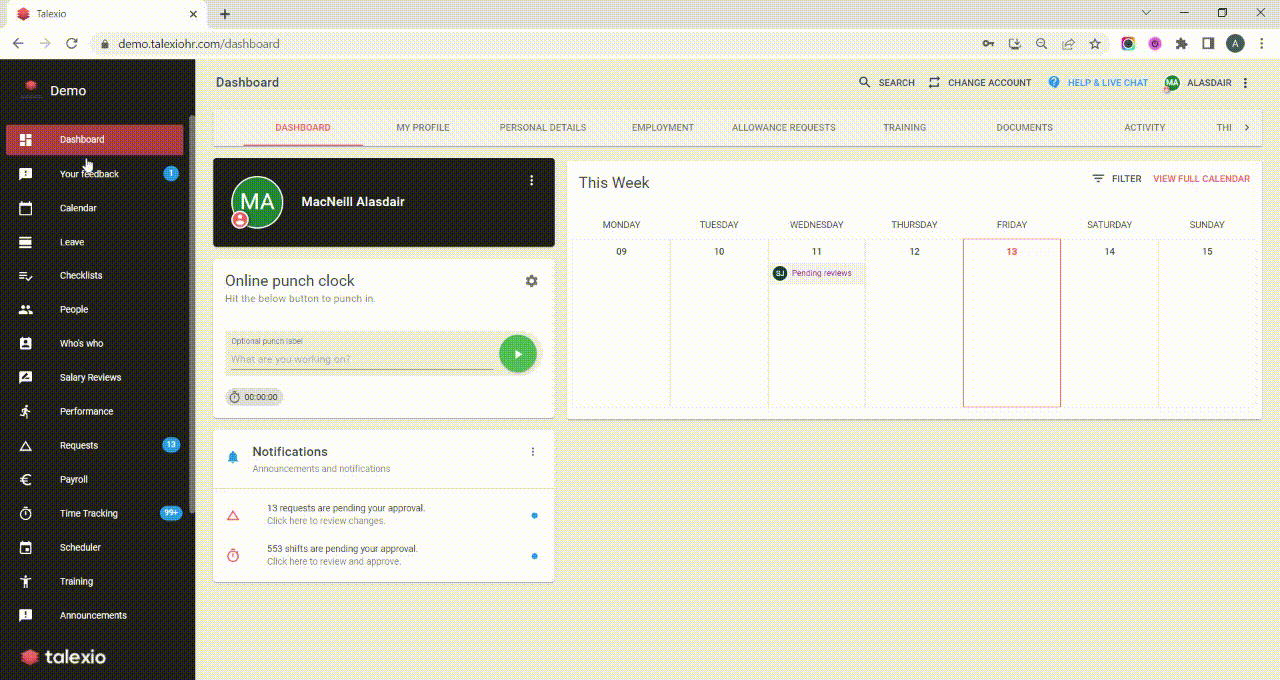Open the user three-dot menu by Alasdair

pyautogui.click(x=1246, y=83)
